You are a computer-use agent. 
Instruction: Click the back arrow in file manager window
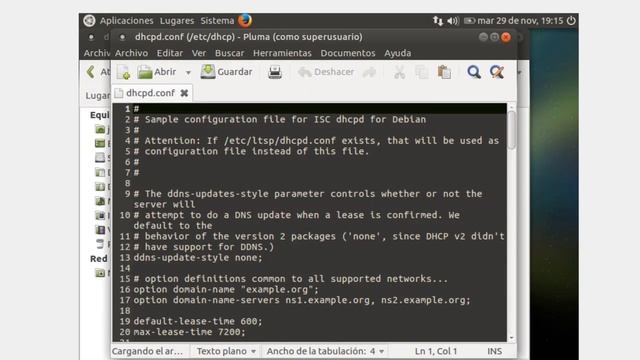click(91, 72)
